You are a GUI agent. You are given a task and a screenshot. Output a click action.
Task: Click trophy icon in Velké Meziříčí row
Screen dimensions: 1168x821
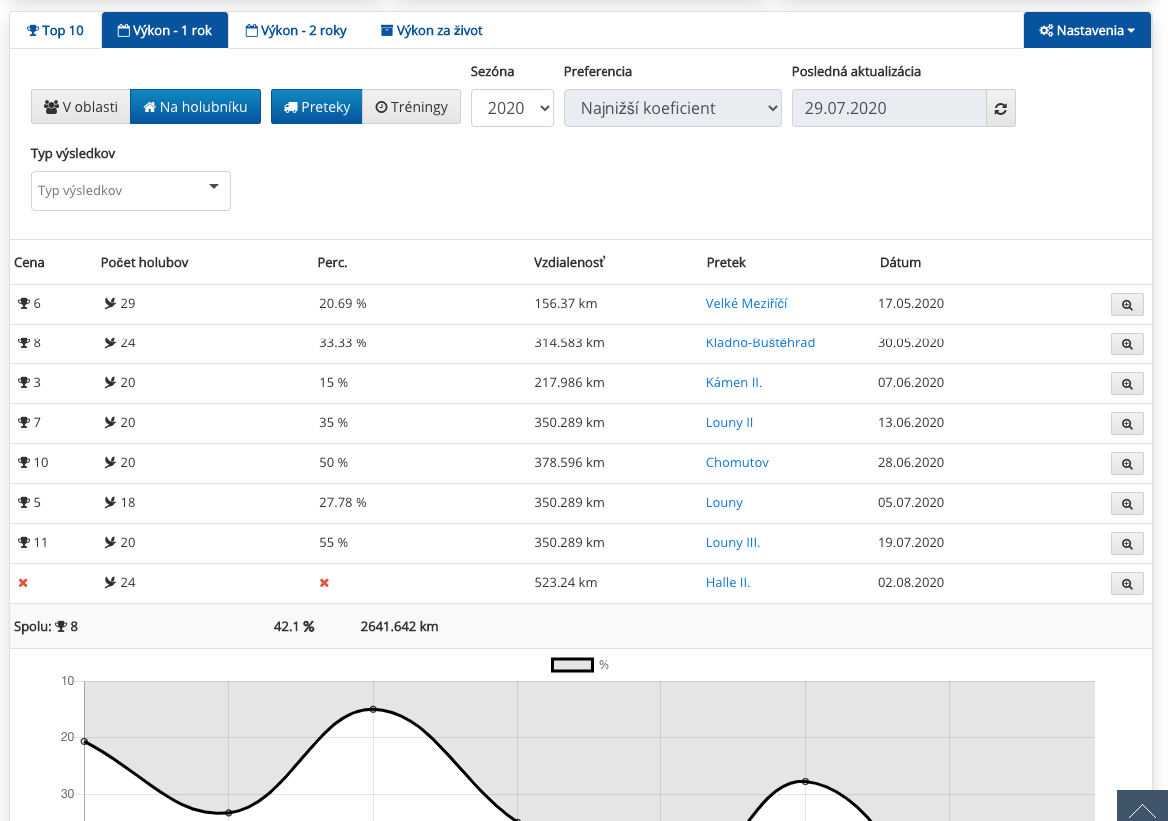coord(24,303)
